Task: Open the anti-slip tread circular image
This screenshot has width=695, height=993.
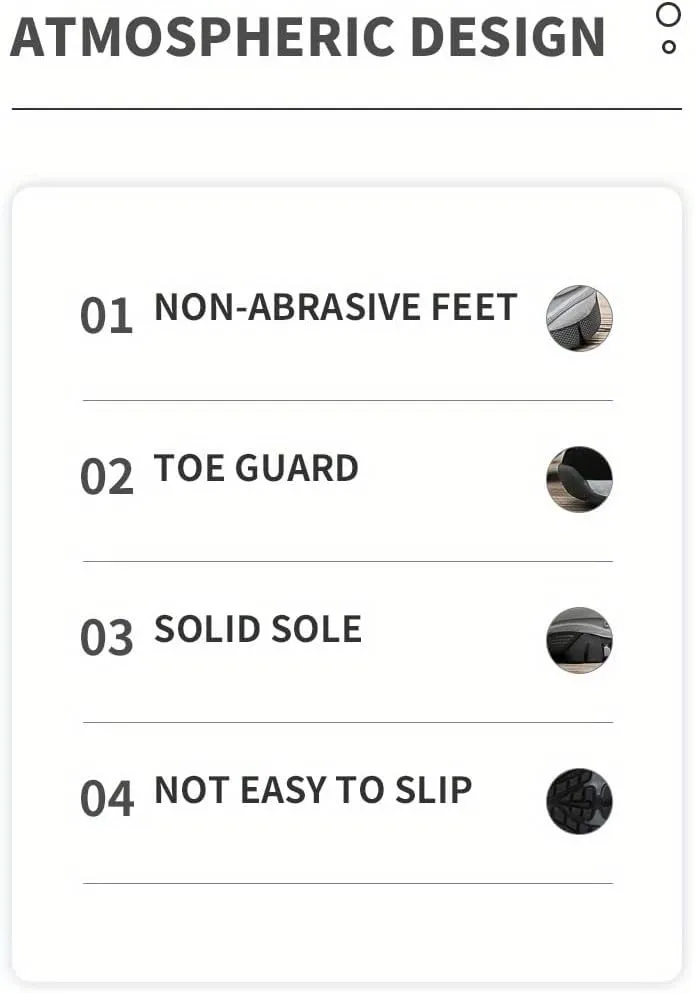Action: pos(579,801)
